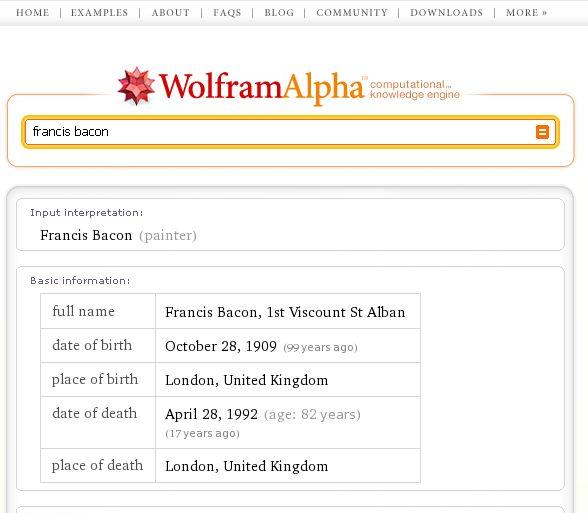Click the (painter) interpretation label
The width and height of the screenshot is (588, 513).
(168, 236)
